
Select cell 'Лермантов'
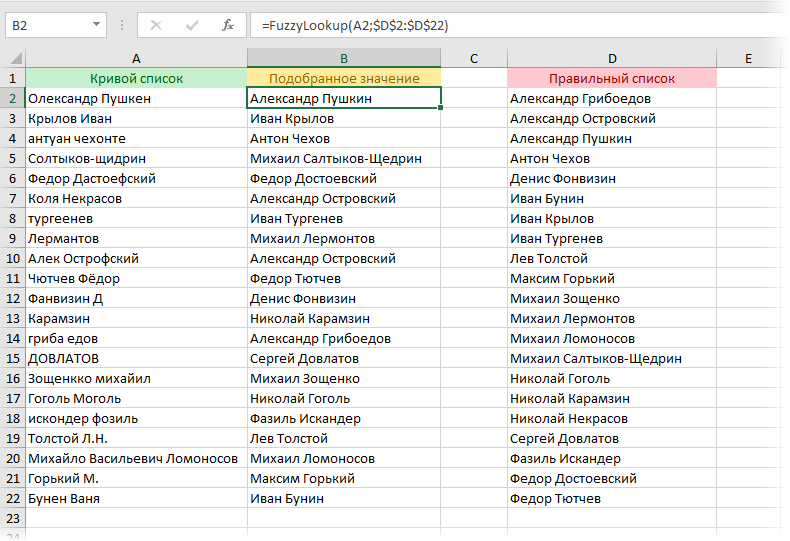pyautogui.click(x=136, y=238)
